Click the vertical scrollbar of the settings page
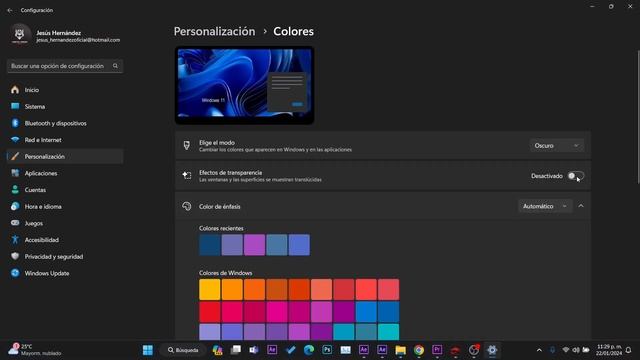640x360 pixels. click(638, 117)
